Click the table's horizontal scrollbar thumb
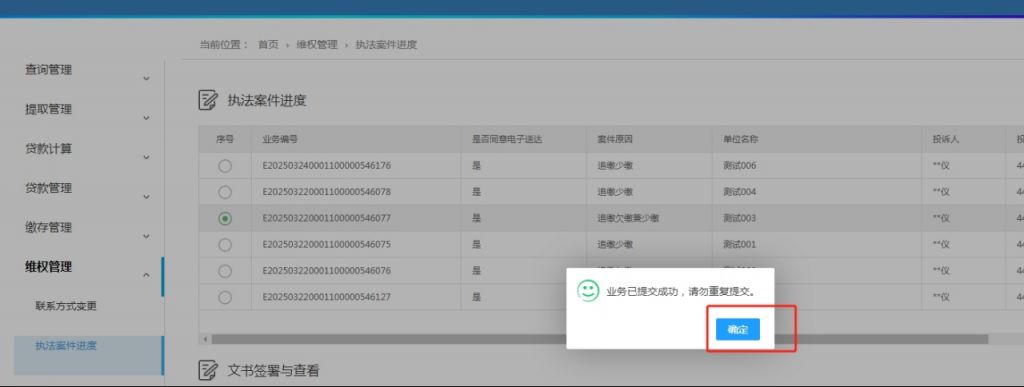Image resolution: width=1024 pixels, height=387 pixels. point(600,339)
